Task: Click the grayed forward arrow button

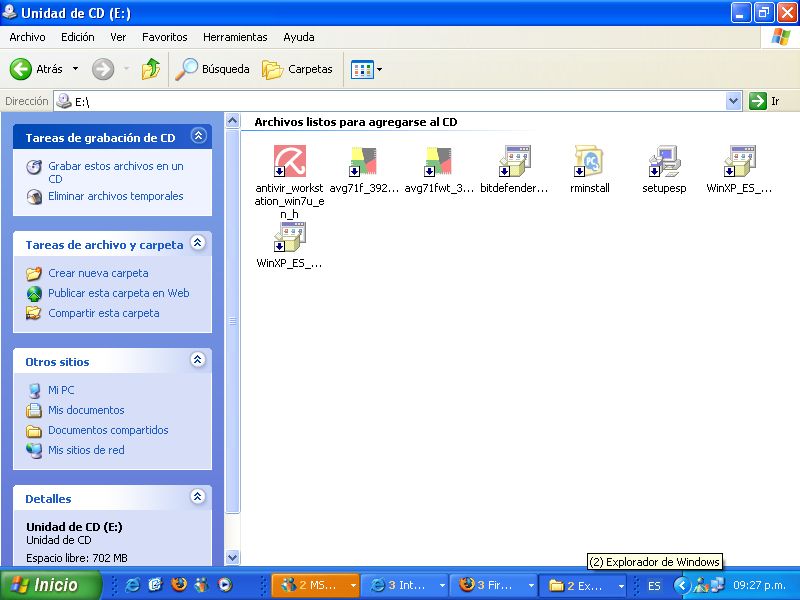Action: click(x=103, y=69)
